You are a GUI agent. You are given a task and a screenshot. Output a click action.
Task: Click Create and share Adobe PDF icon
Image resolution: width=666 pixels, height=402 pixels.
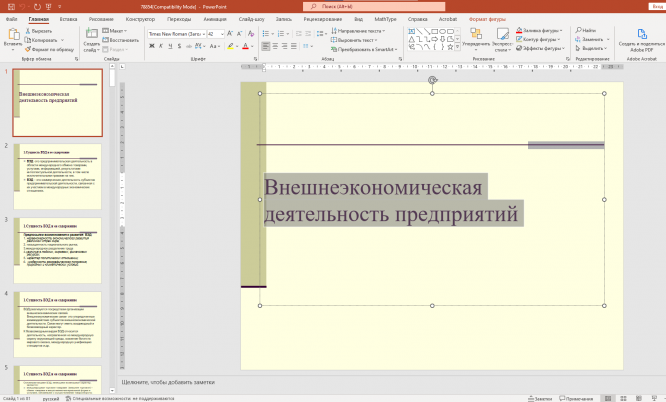[640, 35]
